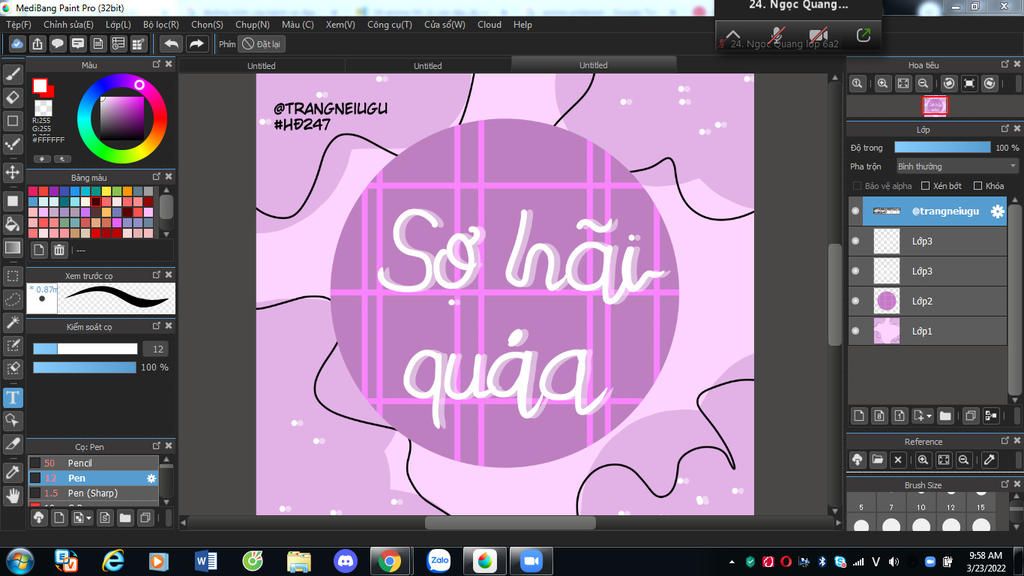
Task: Add a new layer in layer panel
Action: coord(859,415)
